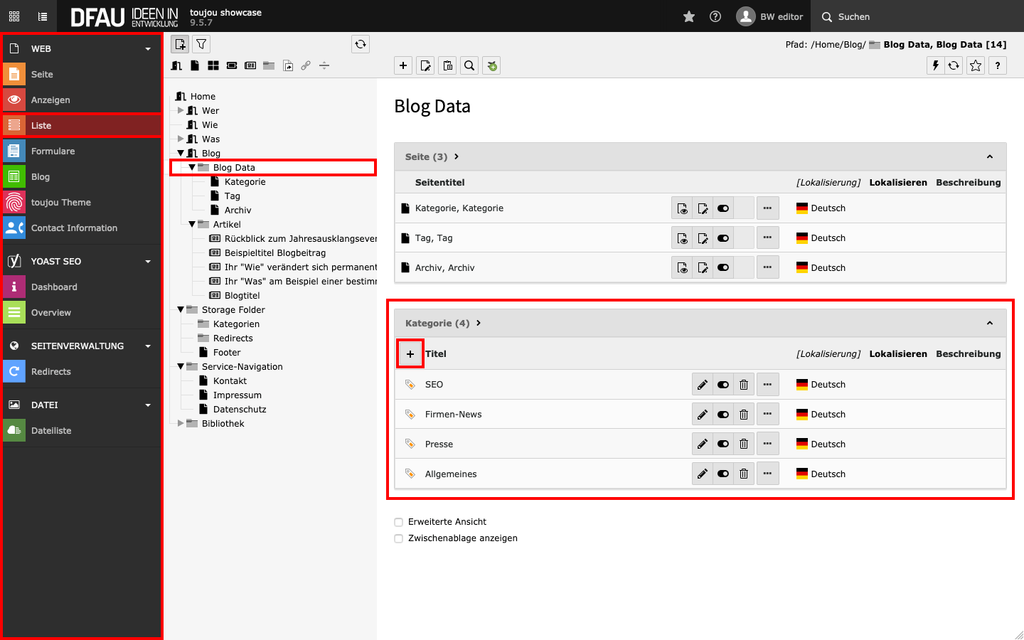Open the bookmarks star in top bar
The image size is (1024, 640).
click(x=688, y=17)
